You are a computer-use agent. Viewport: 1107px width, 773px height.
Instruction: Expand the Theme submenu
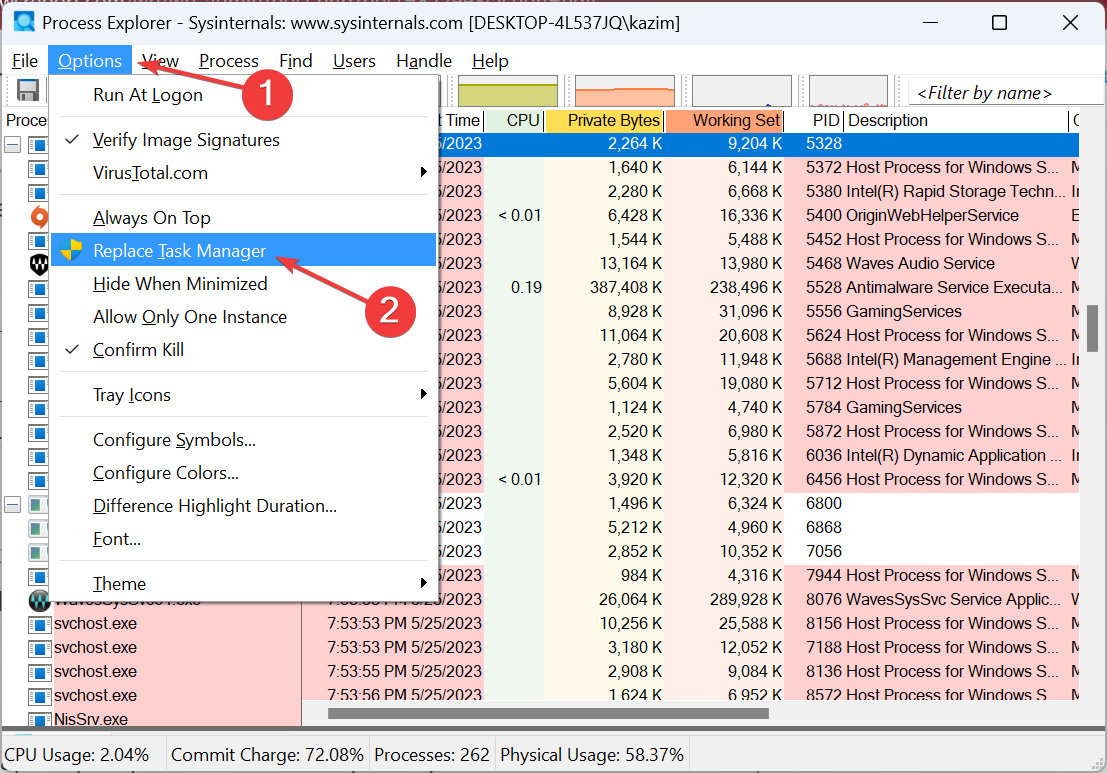[x=243, y=584]
